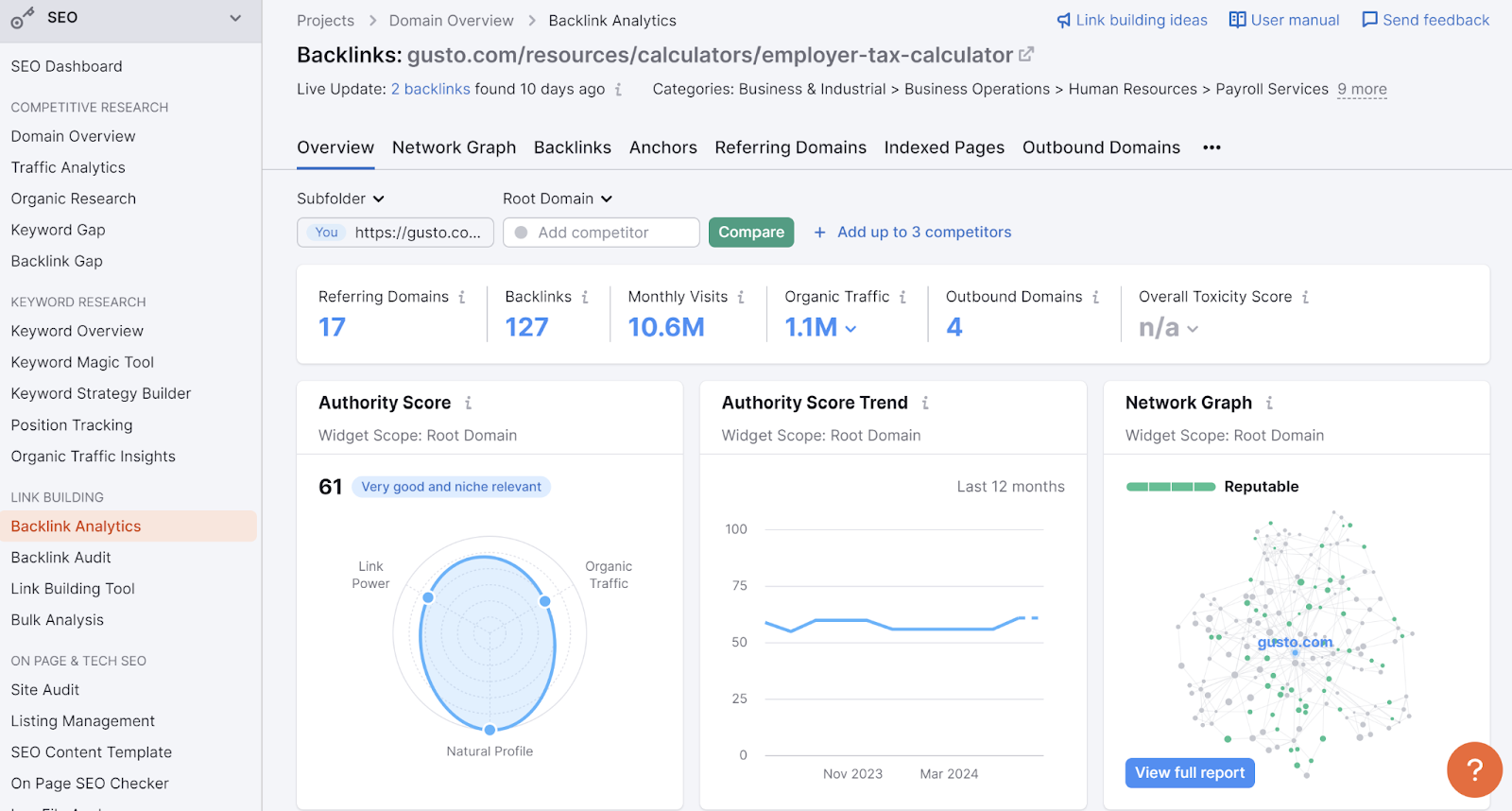Click info icon beside Authority Score title
The image size is (1512, 811).
click(468, 403)
